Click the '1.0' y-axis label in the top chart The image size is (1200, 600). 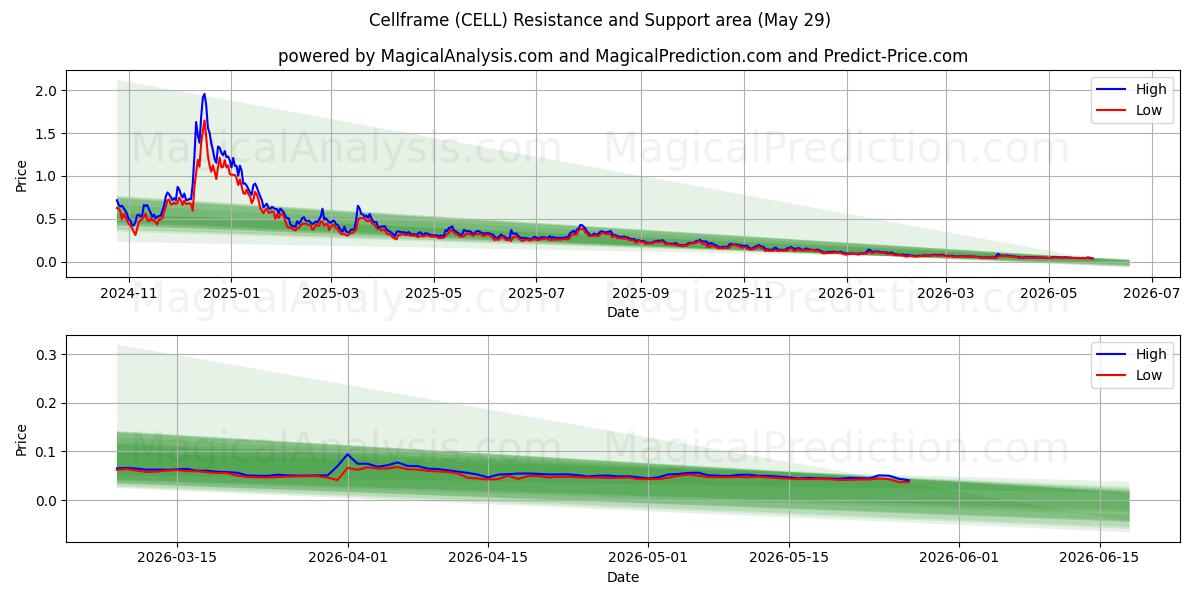click(48, 177)
